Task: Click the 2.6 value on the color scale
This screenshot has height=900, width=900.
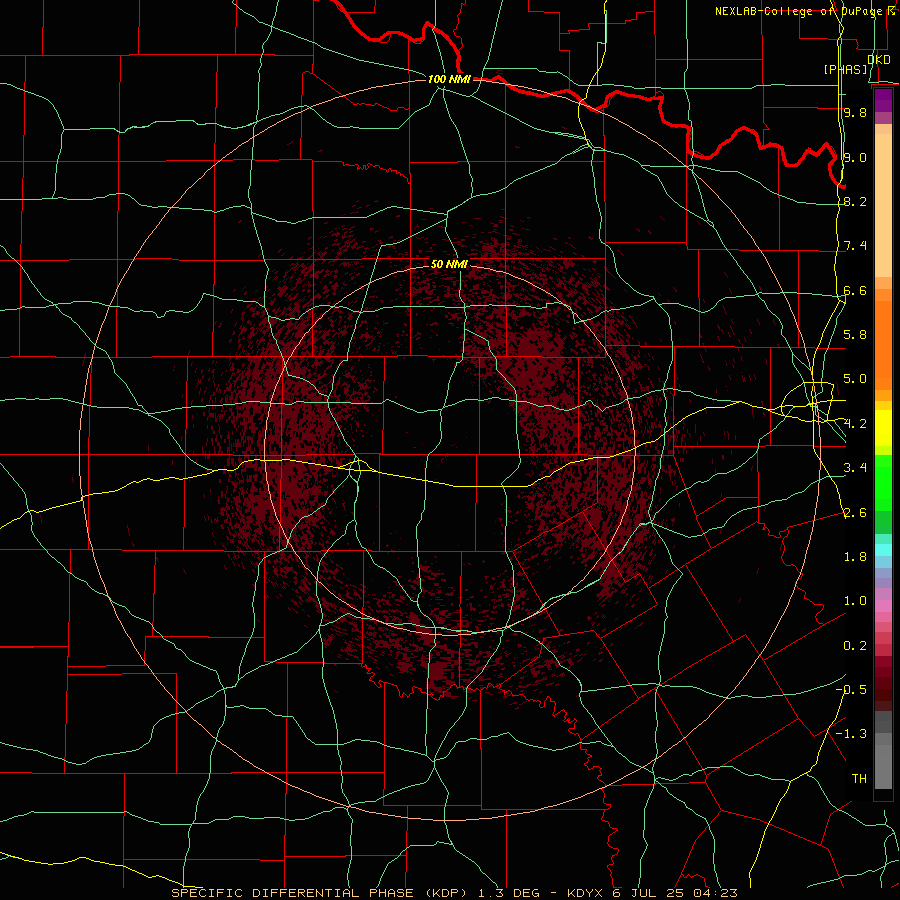Action: tap(855, 513)
